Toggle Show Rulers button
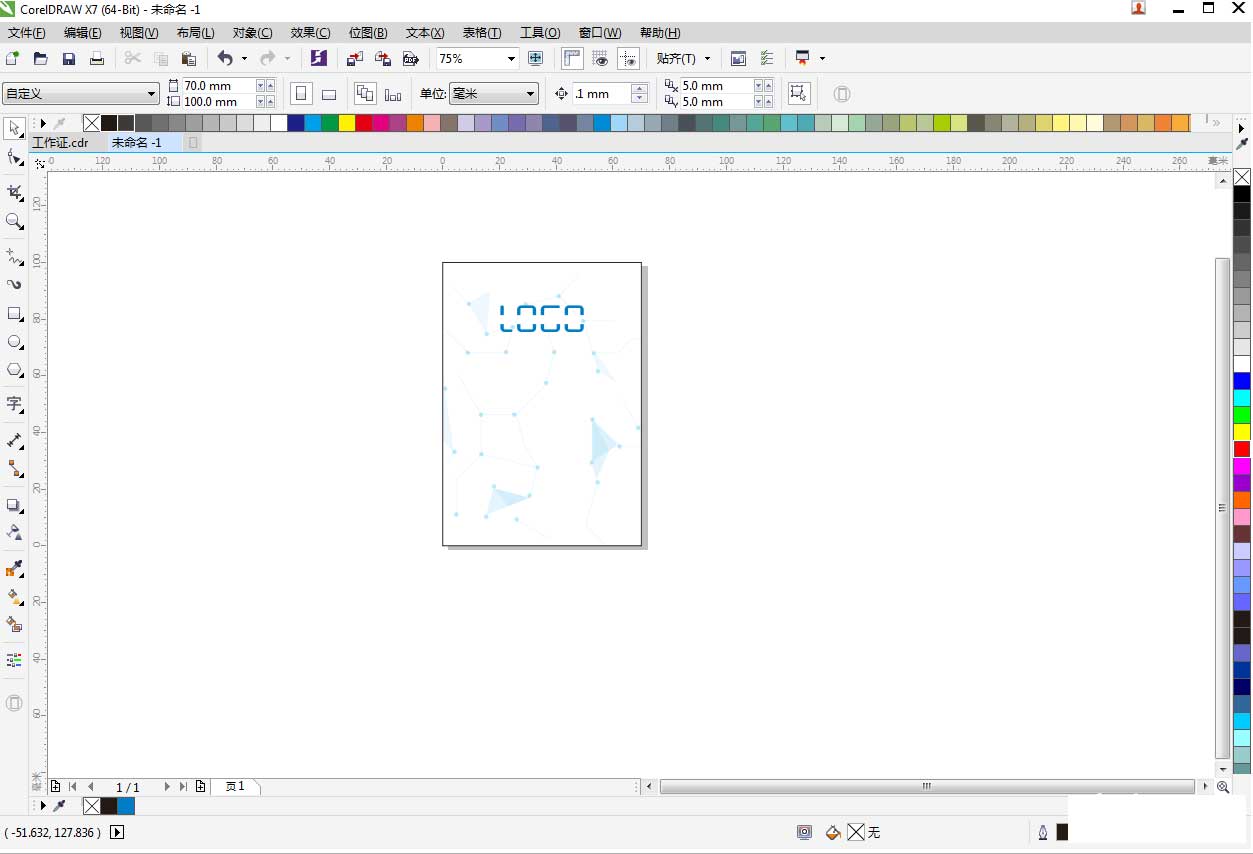This screenshot has width=1253, height=854. pos(572,58)
